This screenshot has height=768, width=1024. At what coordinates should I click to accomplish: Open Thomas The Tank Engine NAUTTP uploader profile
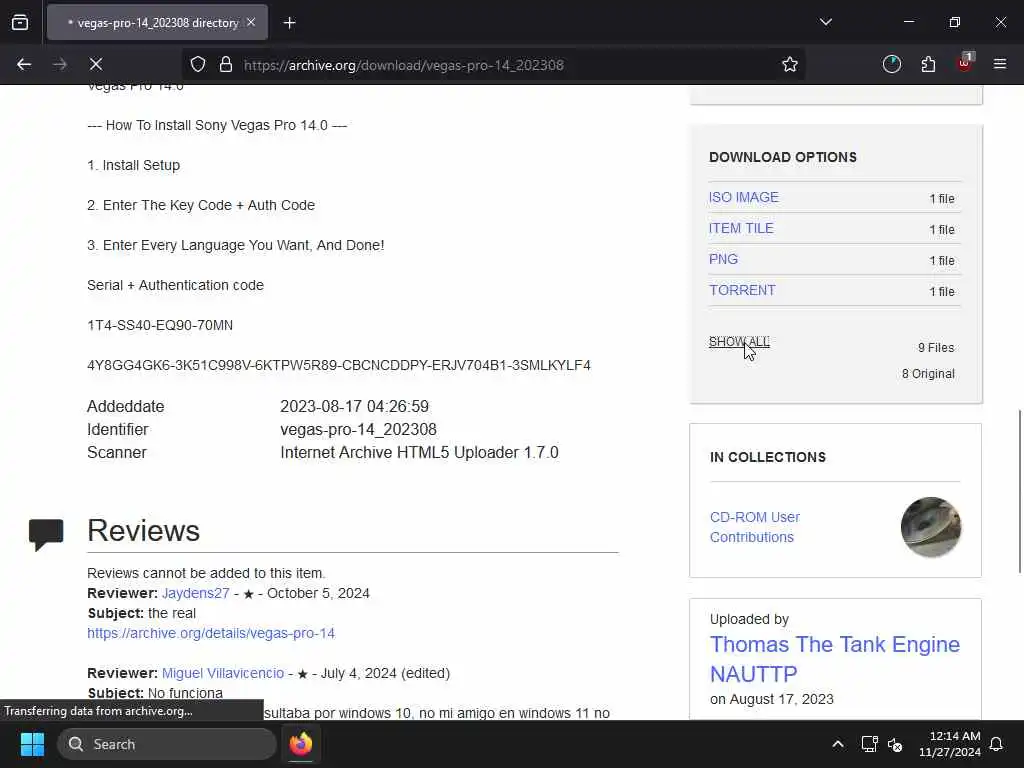(835, 659)
